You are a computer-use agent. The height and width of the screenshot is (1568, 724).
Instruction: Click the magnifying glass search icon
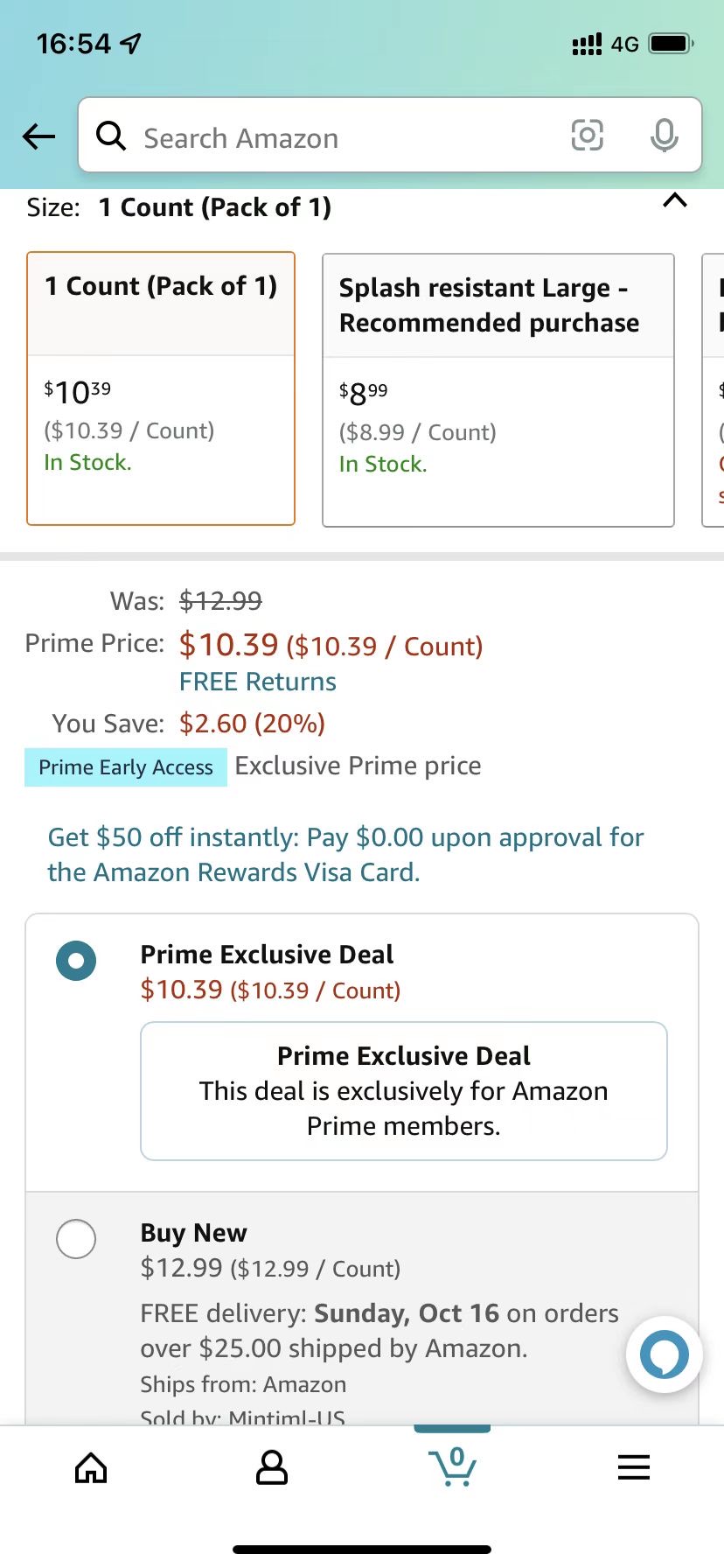pos(111,136)
